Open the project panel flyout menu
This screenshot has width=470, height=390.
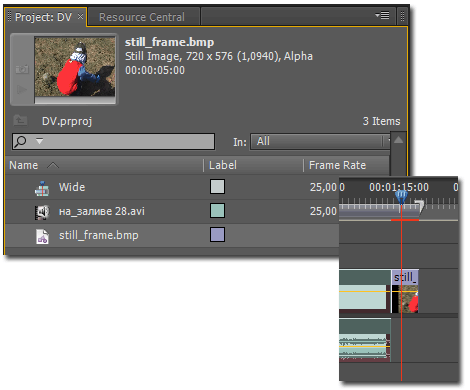click(382, 15)
